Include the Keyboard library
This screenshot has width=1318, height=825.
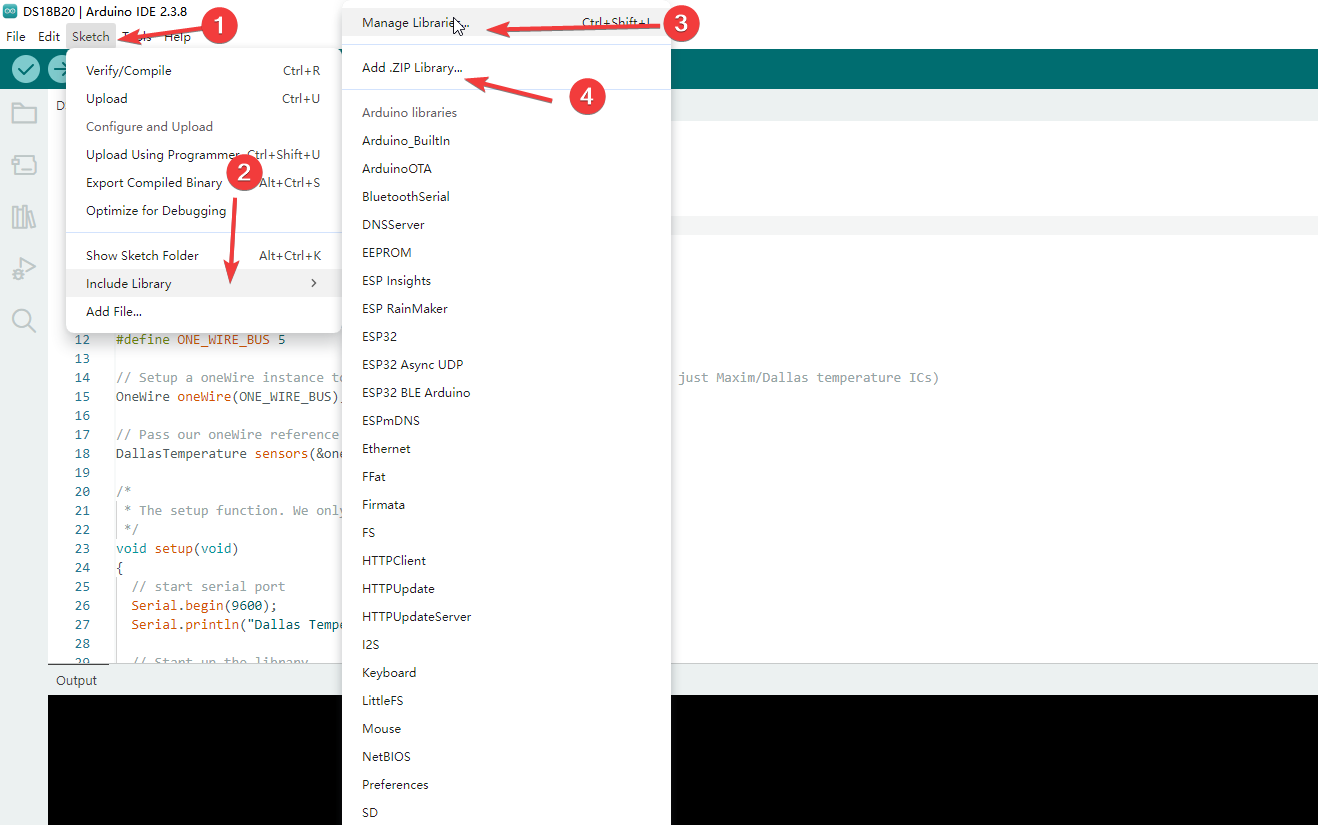[506, 673]
